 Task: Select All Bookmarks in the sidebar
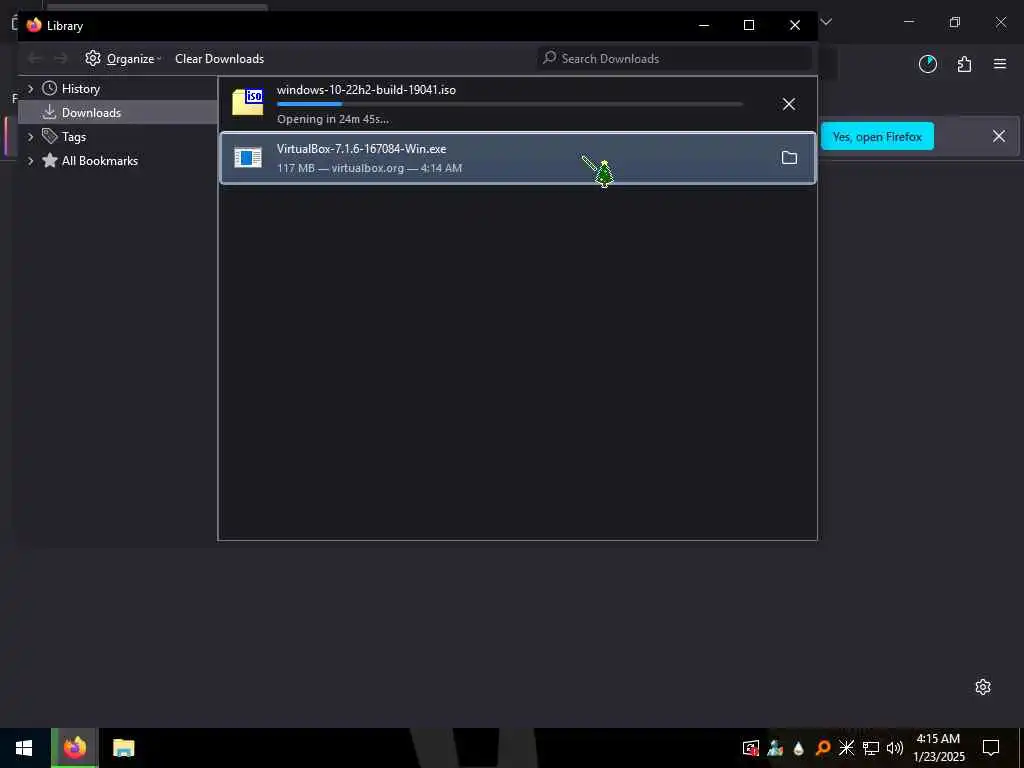pos(99,161)
